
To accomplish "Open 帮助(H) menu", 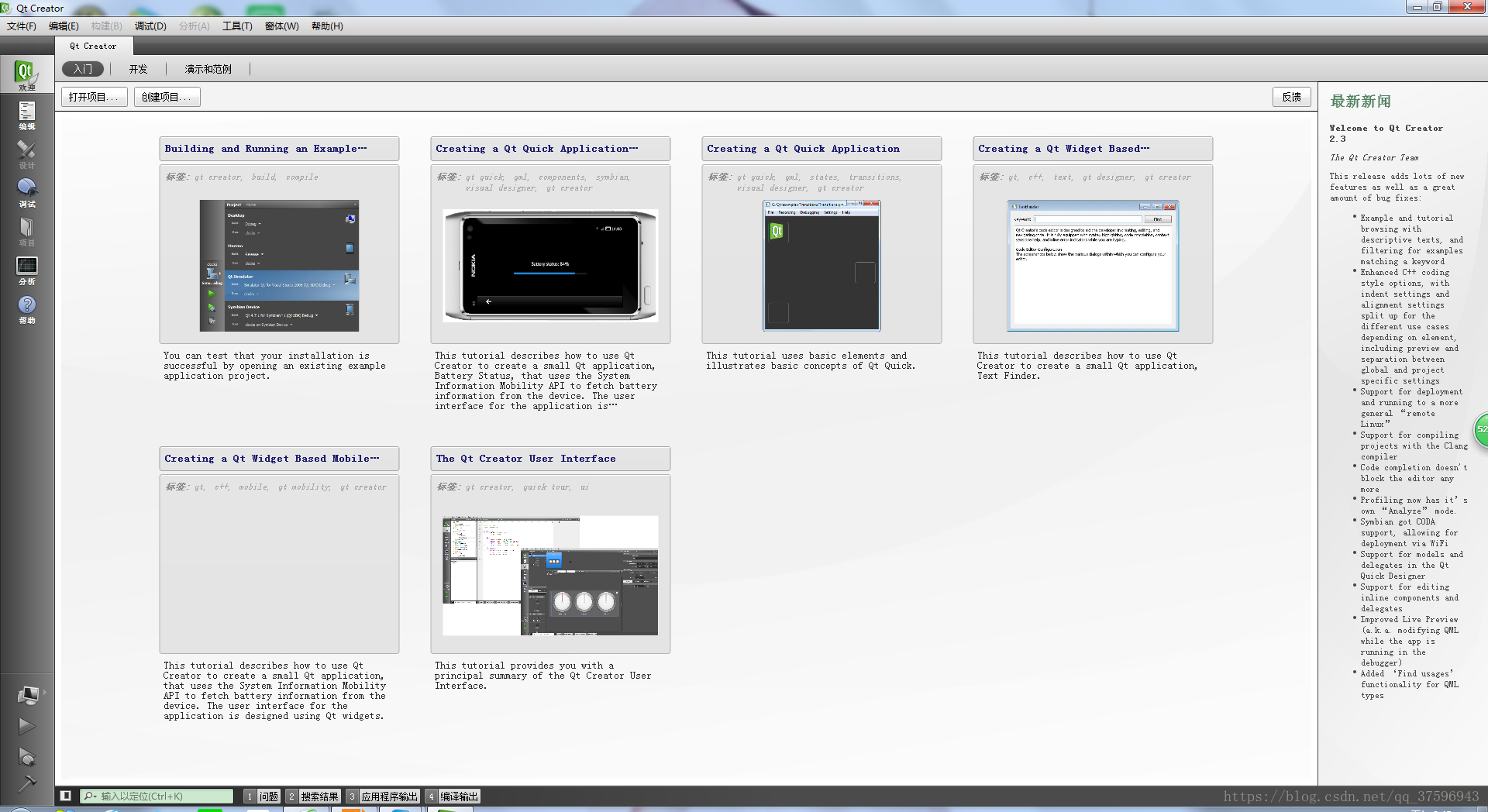I will click(x=327, y=26).
